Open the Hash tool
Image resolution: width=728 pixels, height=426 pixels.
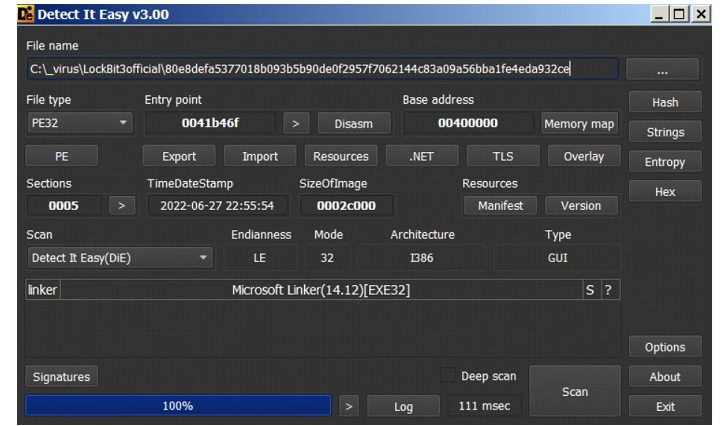665,102
